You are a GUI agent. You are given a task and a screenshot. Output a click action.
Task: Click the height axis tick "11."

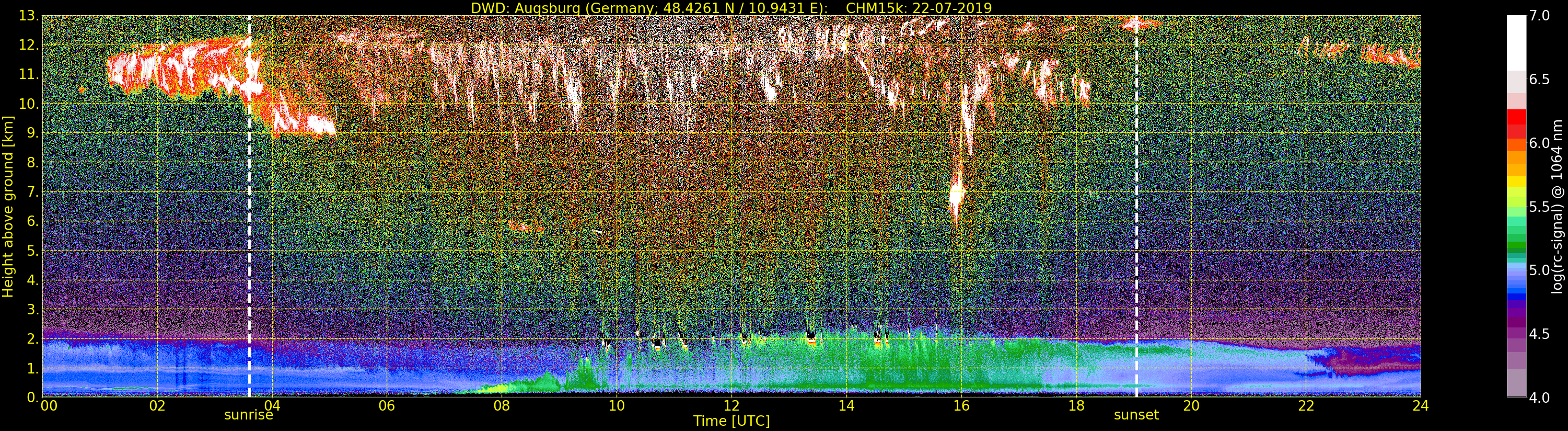tap(28, 74)
